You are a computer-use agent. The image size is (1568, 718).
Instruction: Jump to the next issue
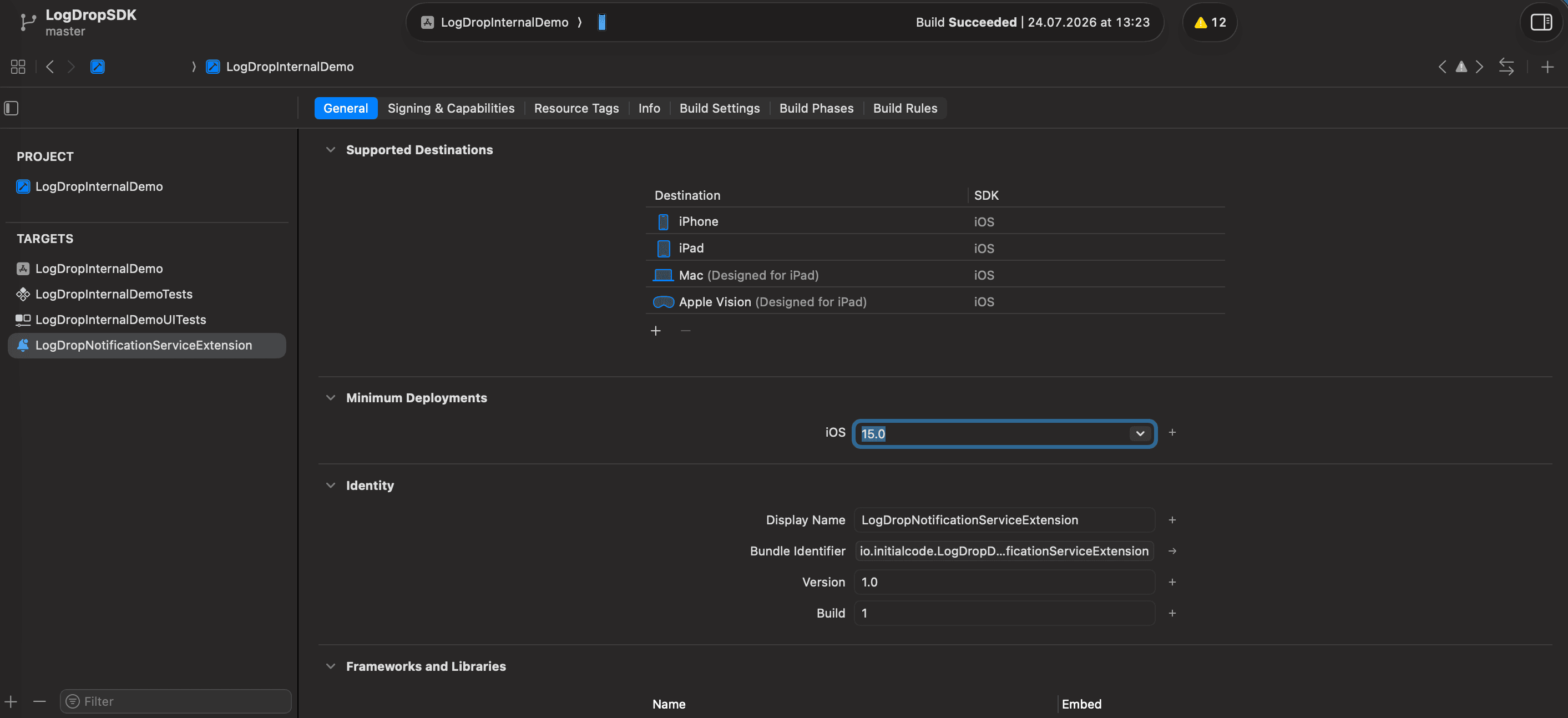(1480, 67)
